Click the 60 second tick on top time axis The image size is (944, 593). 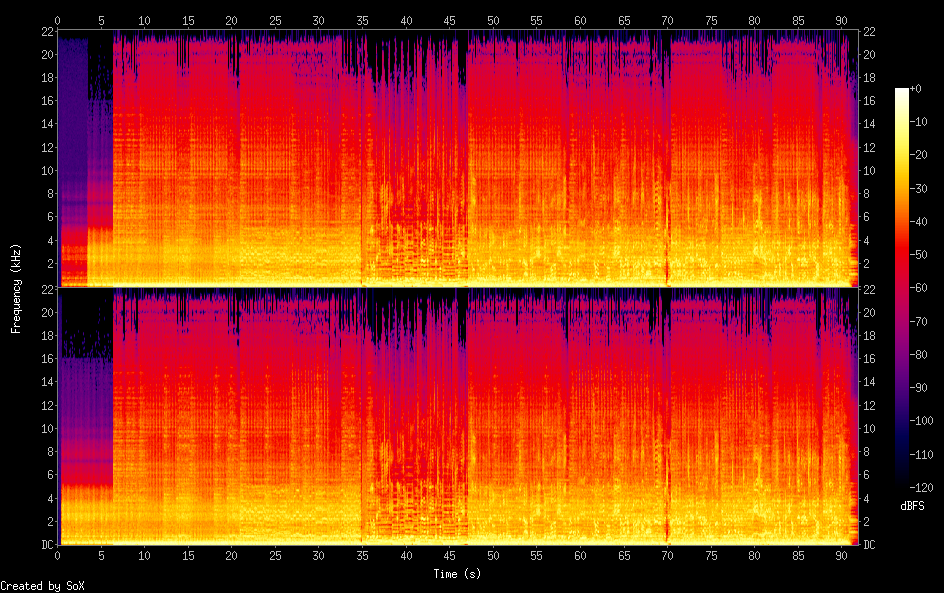click(580, 20)
